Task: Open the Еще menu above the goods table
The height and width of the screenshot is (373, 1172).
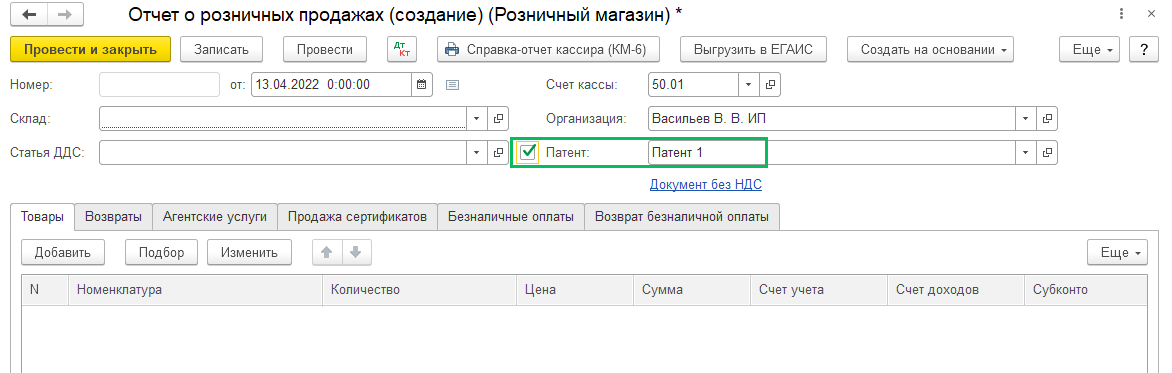Action: 1117,253
